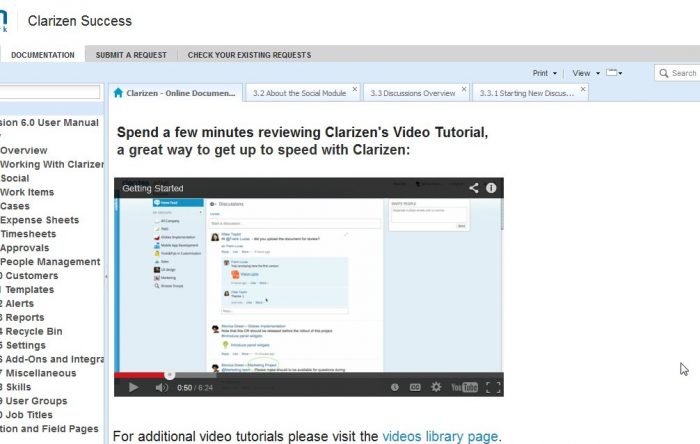This screenshot has height=444, width=700.
Task: Close the 3.3 Discussions Overview tab
Action: coord(464,89)
